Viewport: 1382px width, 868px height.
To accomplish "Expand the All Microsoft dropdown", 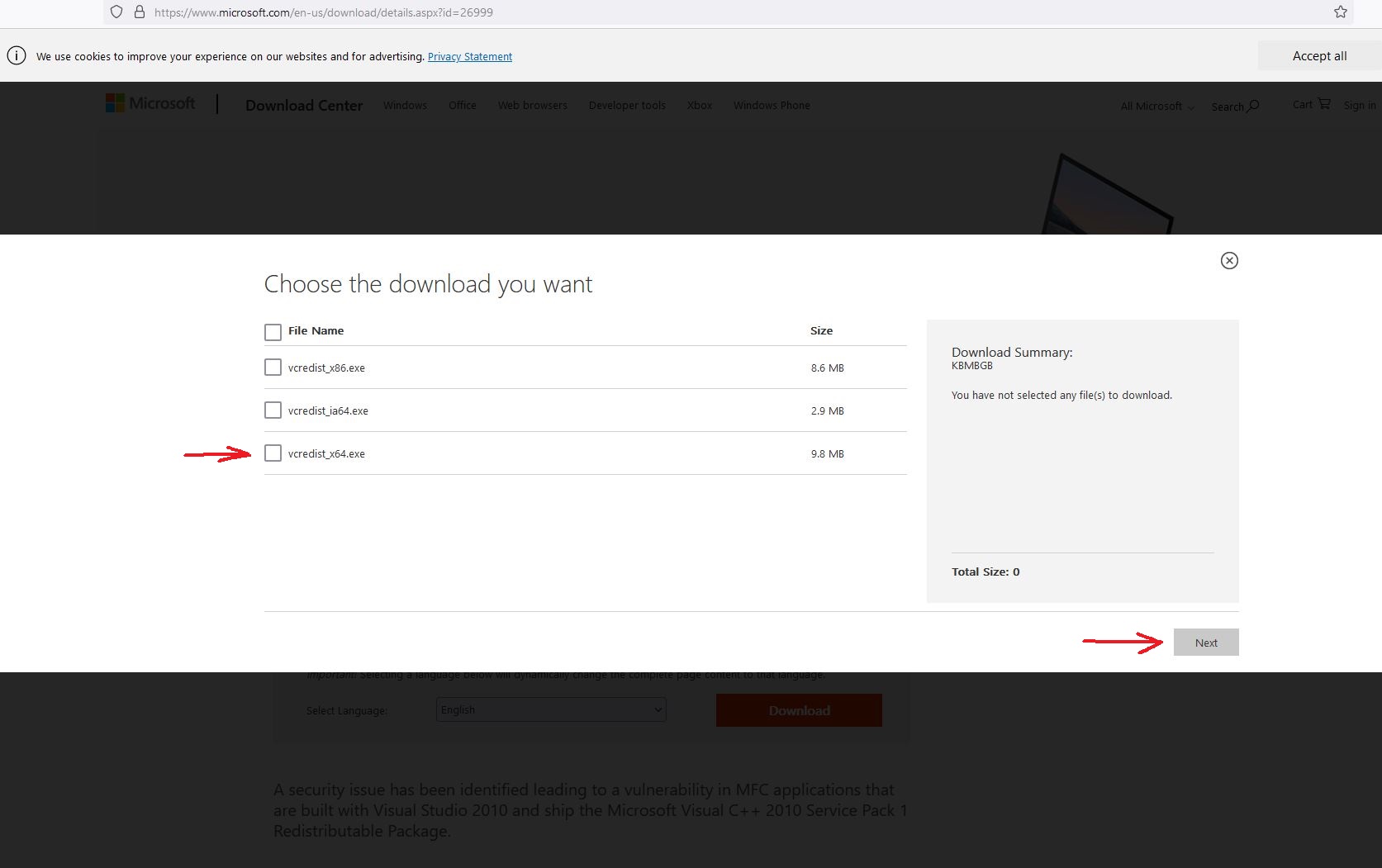I will [x=1156, y=107].
